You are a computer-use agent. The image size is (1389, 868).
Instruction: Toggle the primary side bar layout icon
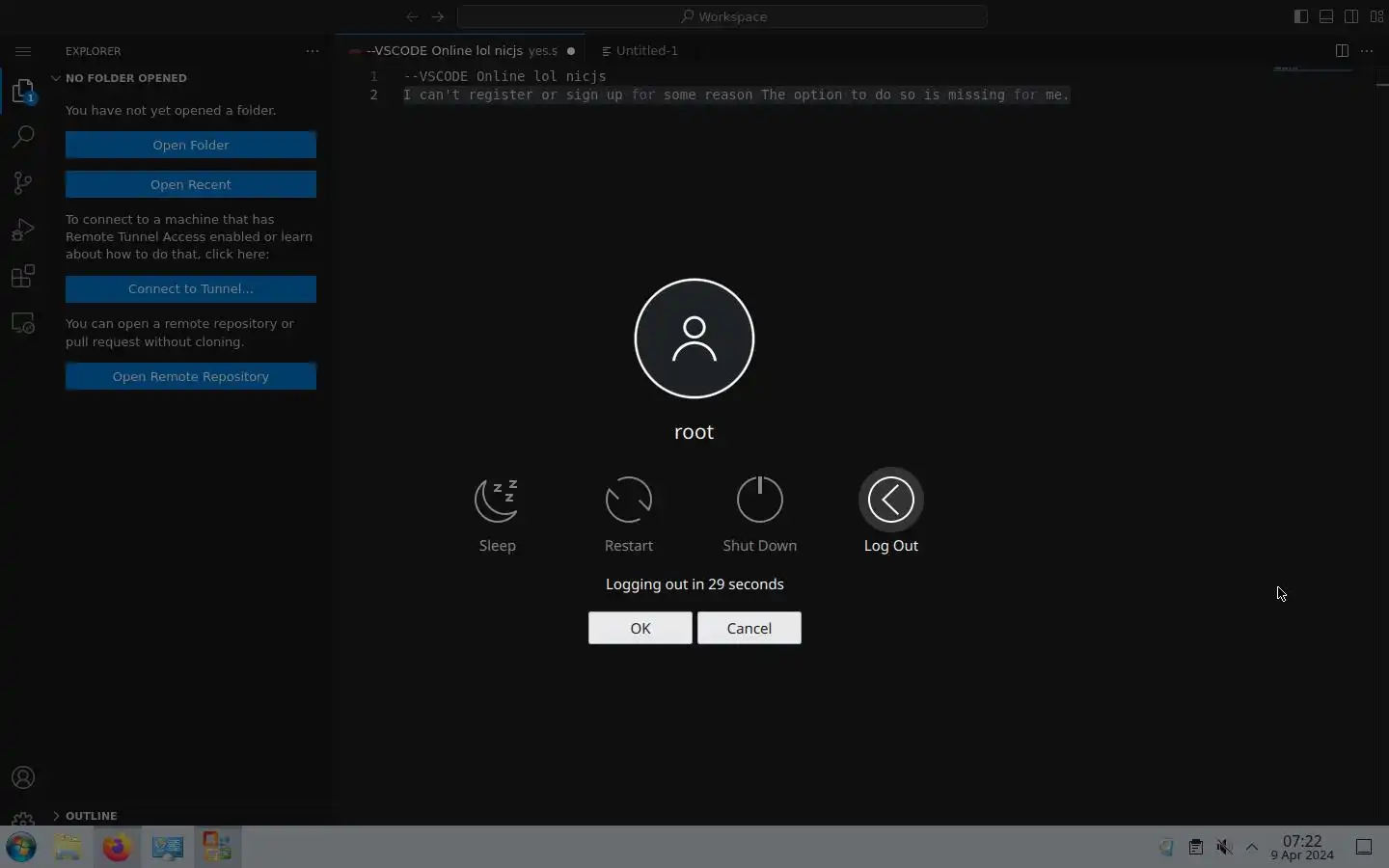(1301, 16)
